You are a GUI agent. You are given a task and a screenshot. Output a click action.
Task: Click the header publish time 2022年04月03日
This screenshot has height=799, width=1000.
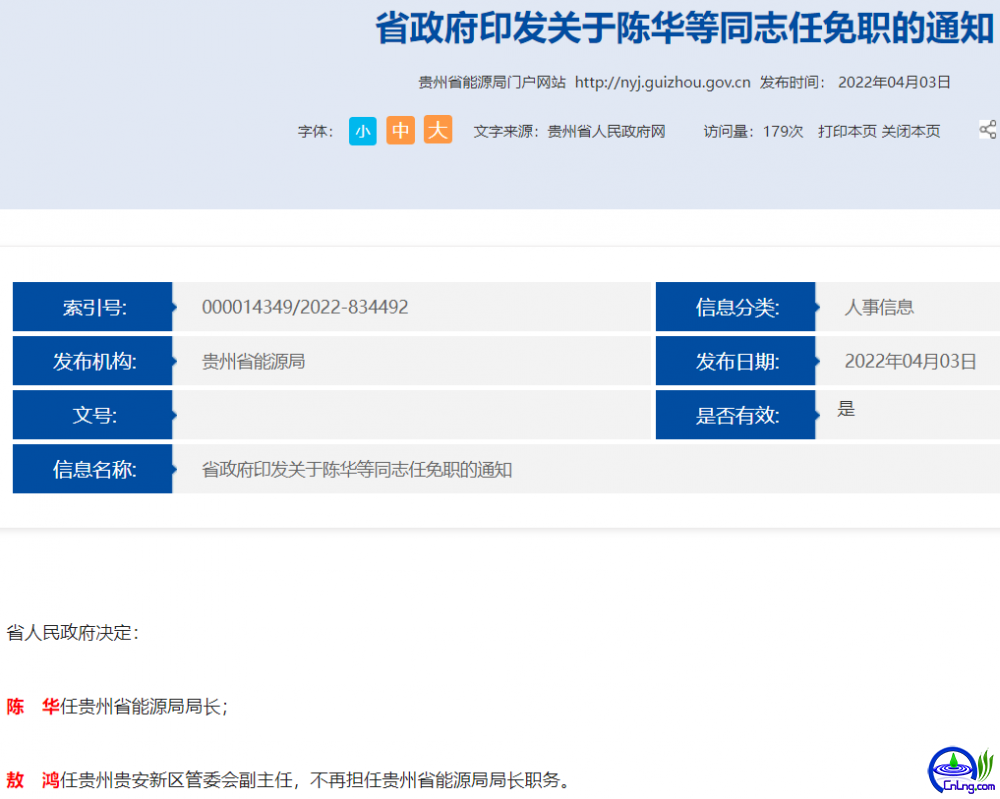[894, 82]
